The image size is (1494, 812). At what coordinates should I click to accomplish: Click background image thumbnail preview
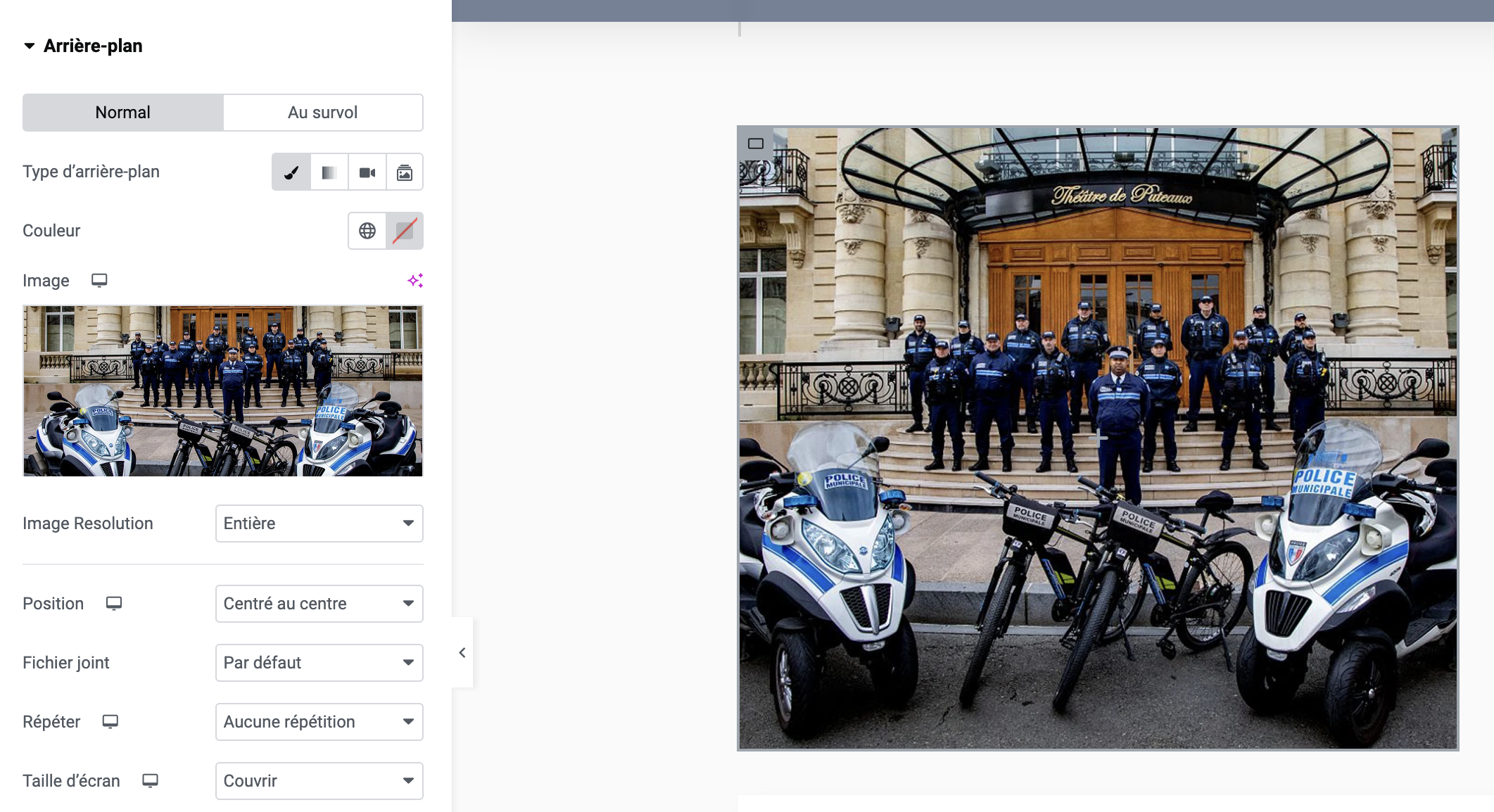coord(223,391)
